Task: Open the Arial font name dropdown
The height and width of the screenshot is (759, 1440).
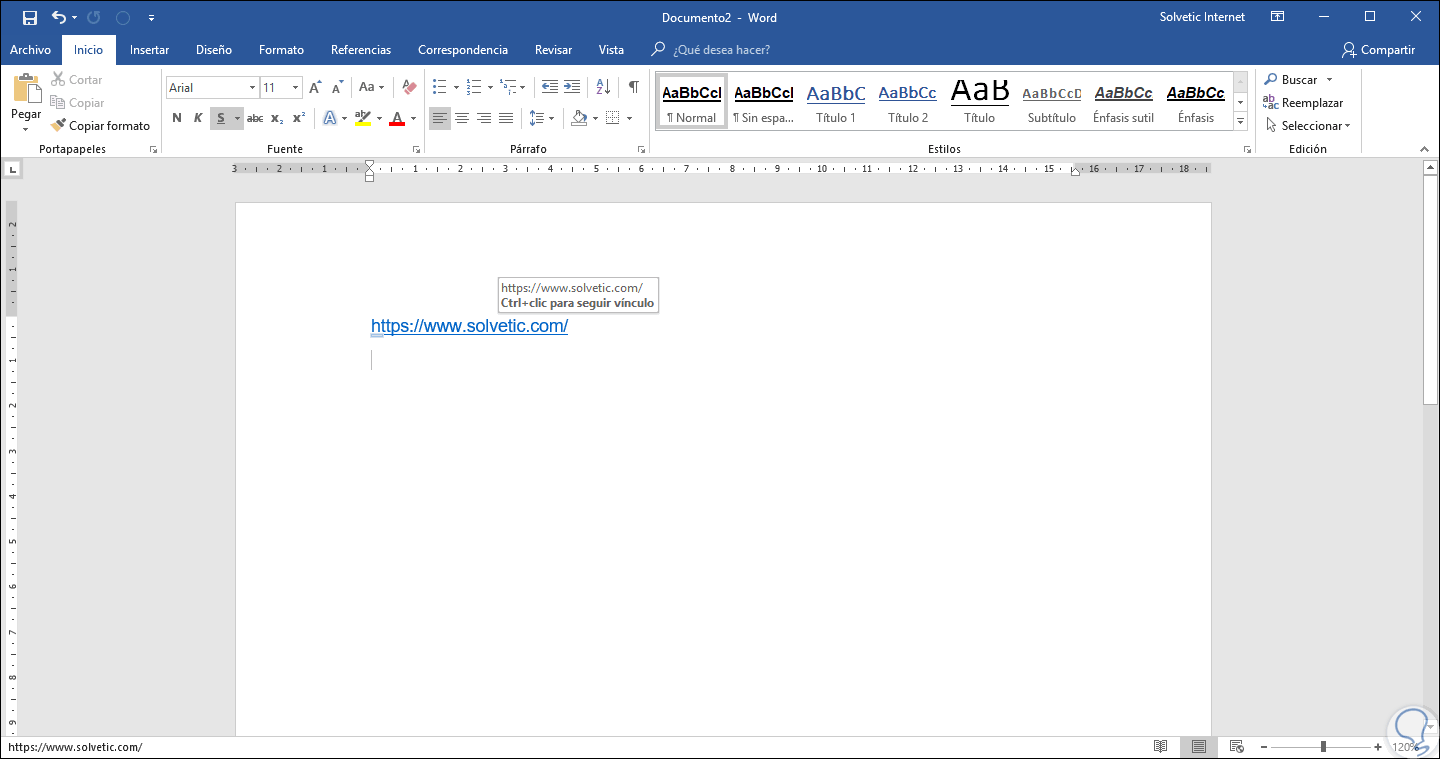Action: (250, 88)
